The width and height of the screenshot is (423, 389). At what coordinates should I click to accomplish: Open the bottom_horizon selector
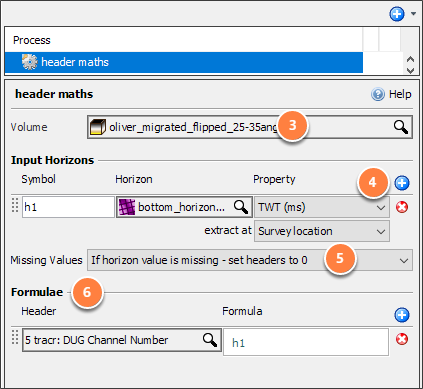(184, 207)
